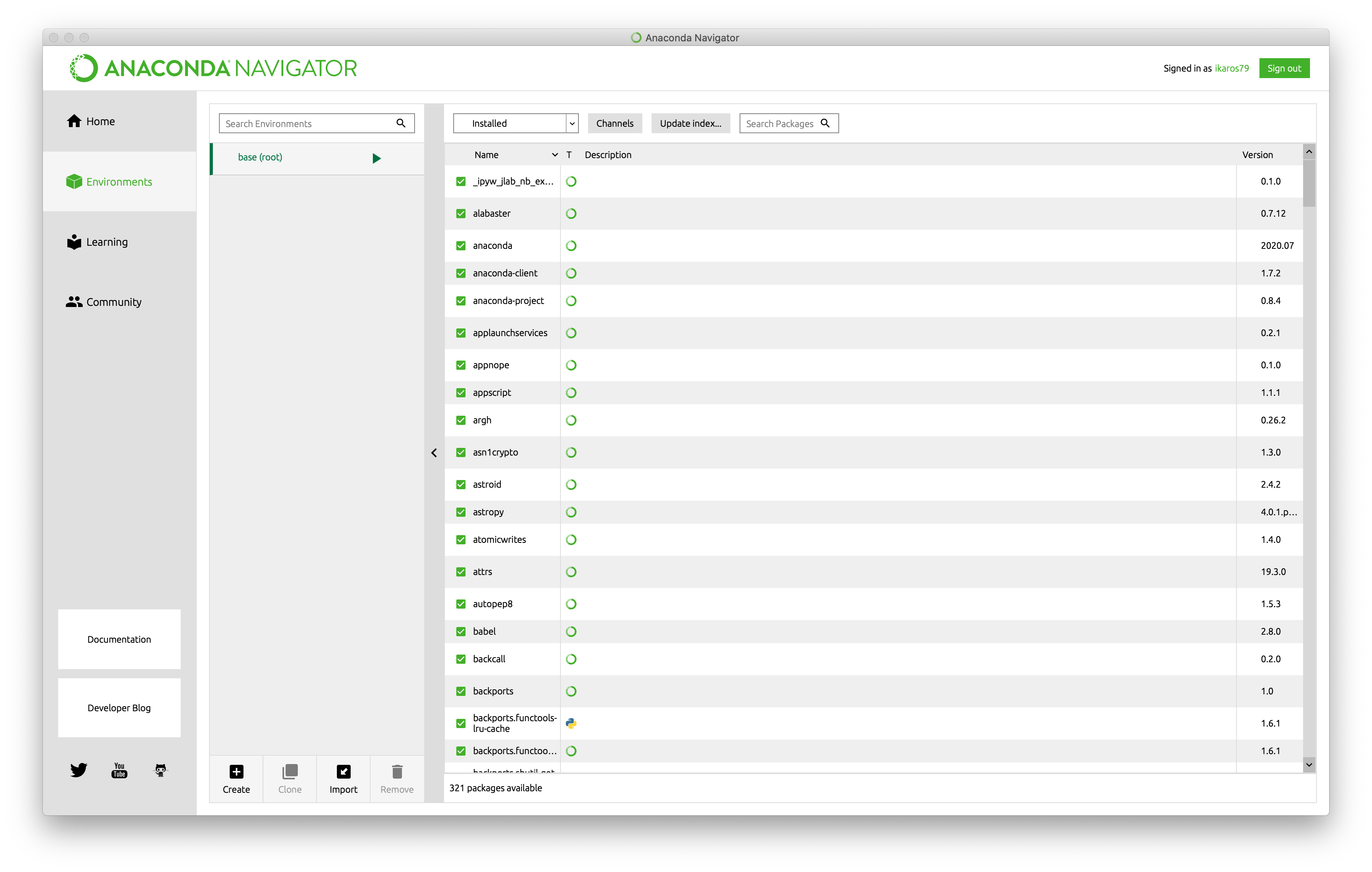Image resolution: width=1372 pixels, height=872 pixels.
Task: Collapse the environments panel with left chevron
Action: (434, 453)
